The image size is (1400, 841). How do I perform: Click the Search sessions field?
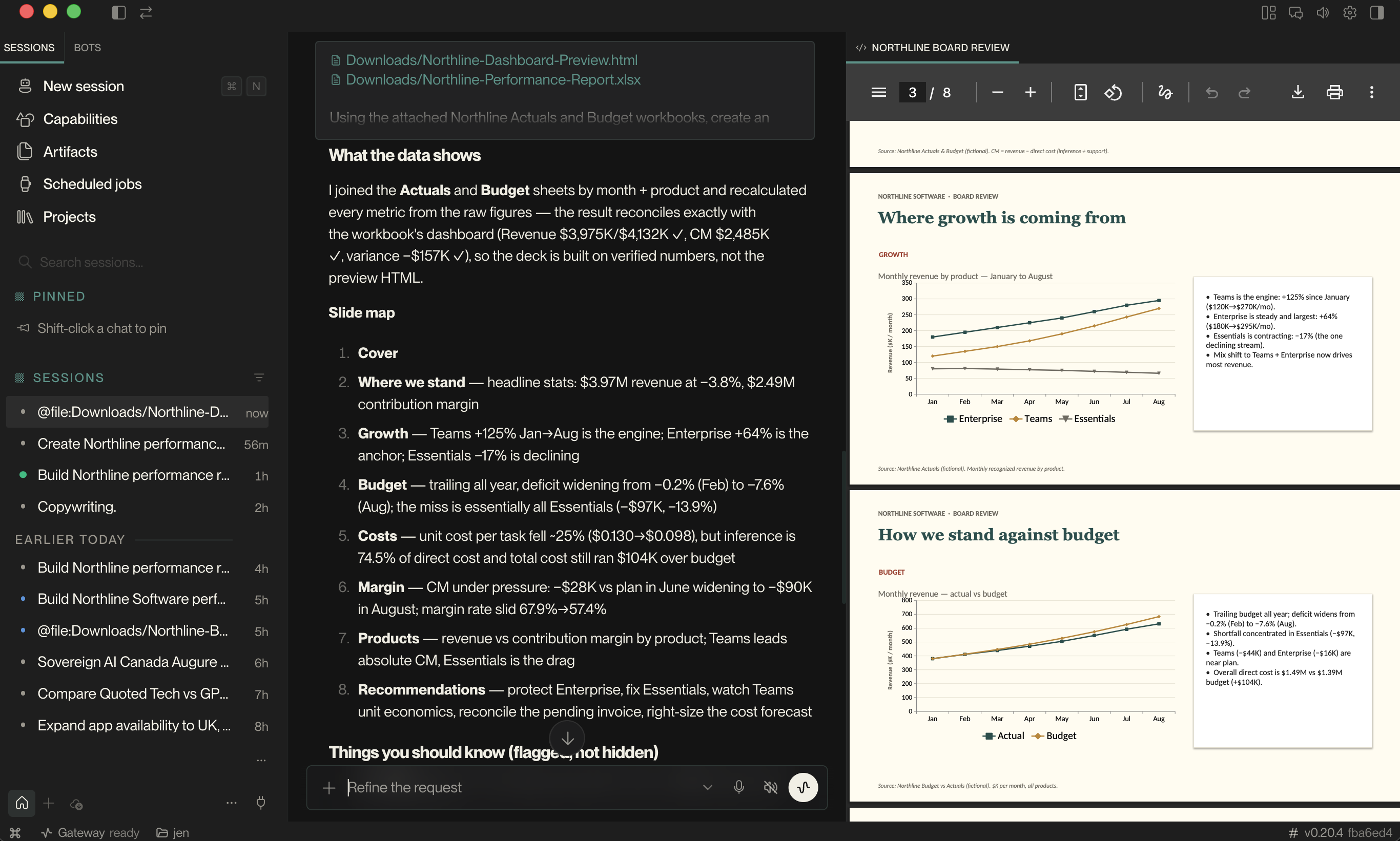coord(136,262)
